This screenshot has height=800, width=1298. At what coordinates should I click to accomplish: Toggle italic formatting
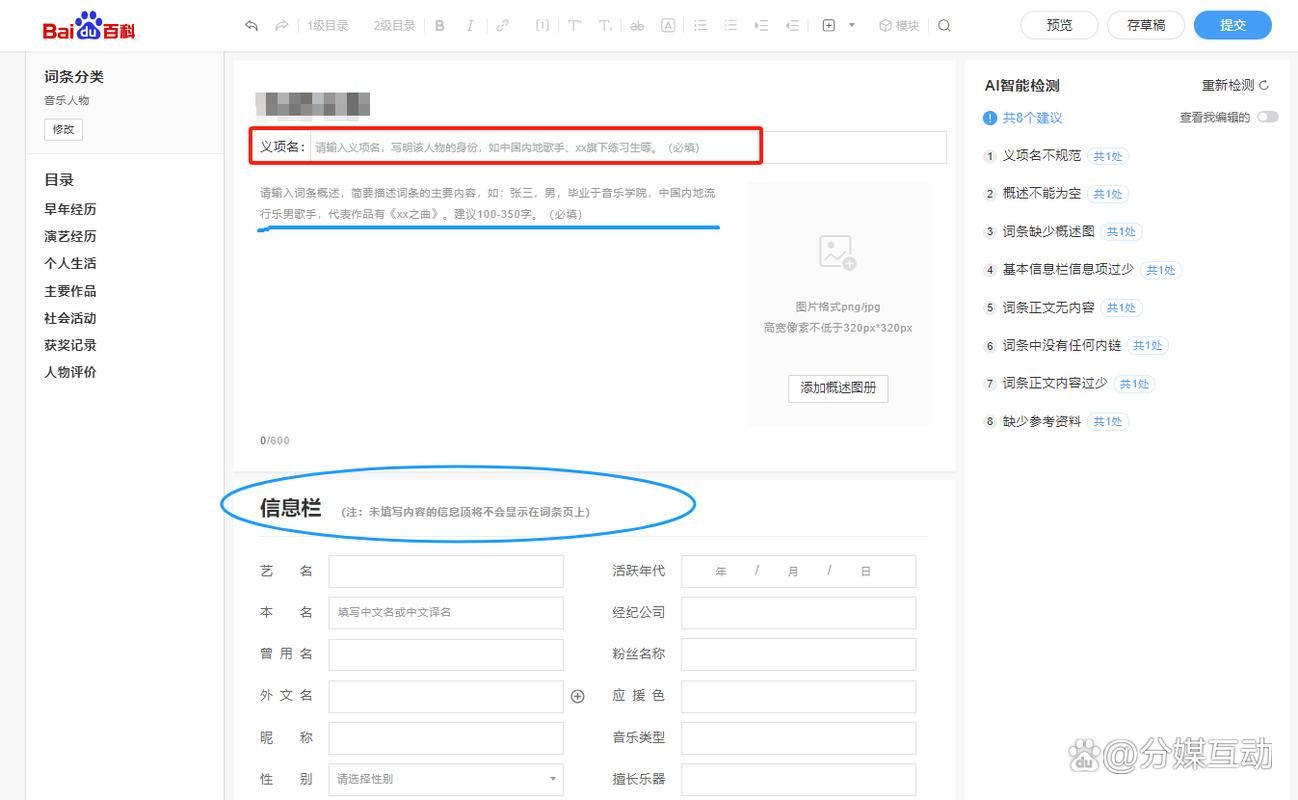click(470, 26)
